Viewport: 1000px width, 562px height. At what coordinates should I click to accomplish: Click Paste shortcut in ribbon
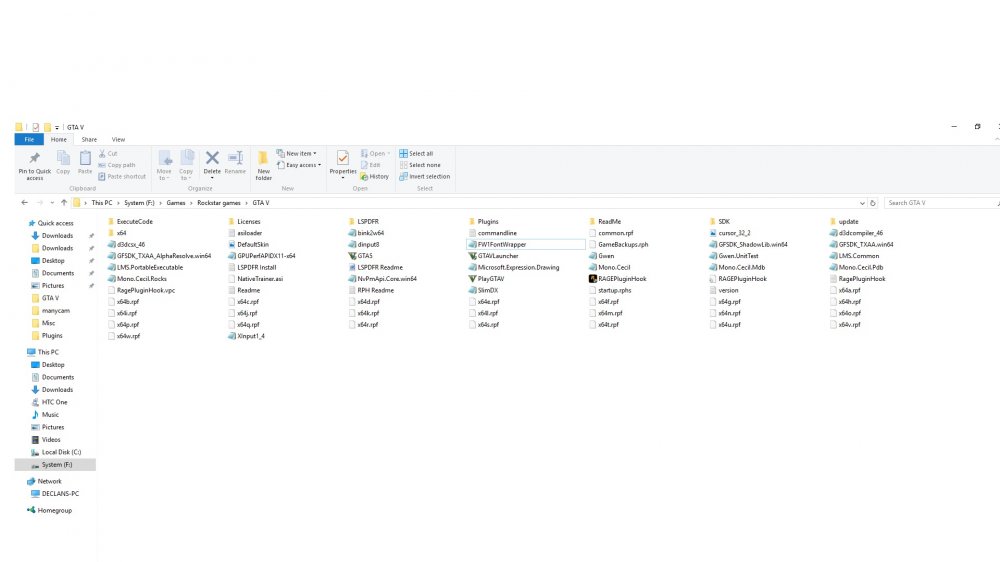[x=122, y=177]
